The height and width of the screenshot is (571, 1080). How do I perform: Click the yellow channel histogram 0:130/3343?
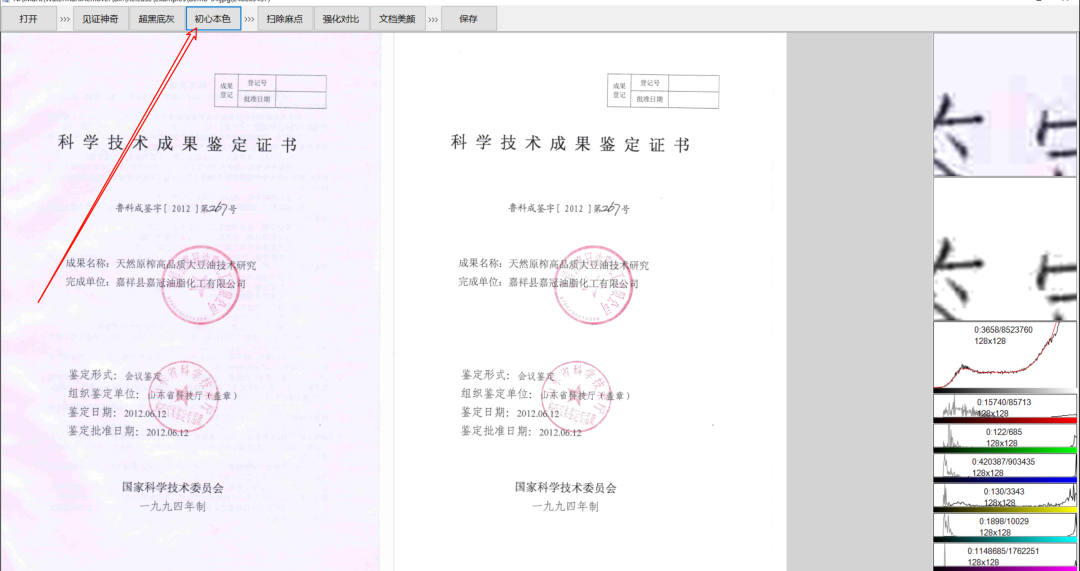click(x=1005, y=497)
